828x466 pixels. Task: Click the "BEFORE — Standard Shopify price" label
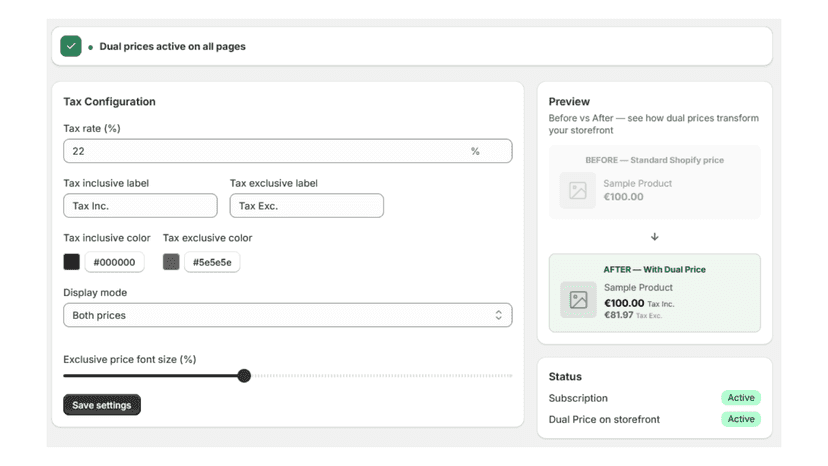point(655,160)
